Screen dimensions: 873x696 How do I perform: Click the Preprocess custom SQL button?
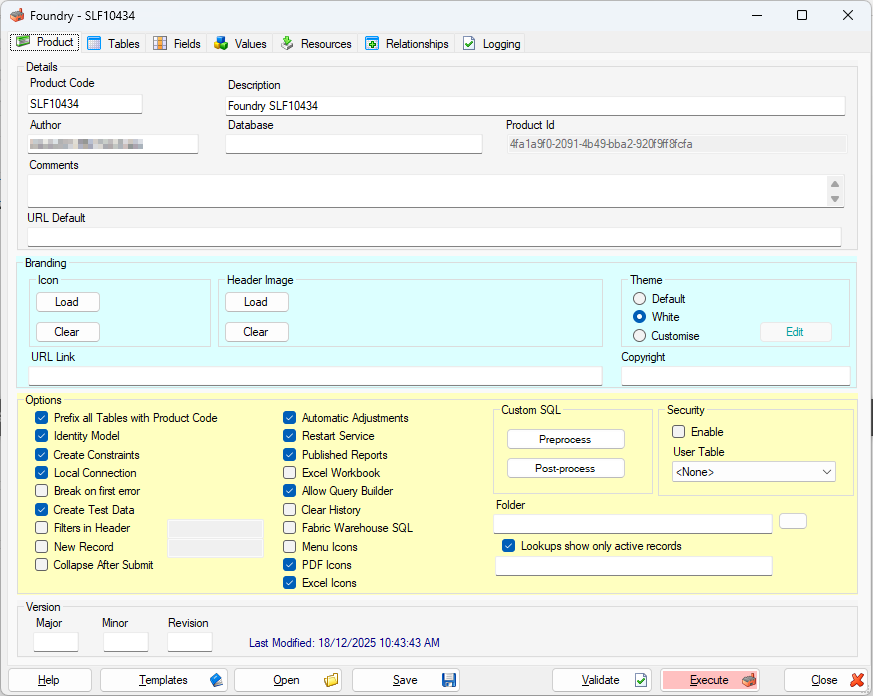(x=566, y=439)
